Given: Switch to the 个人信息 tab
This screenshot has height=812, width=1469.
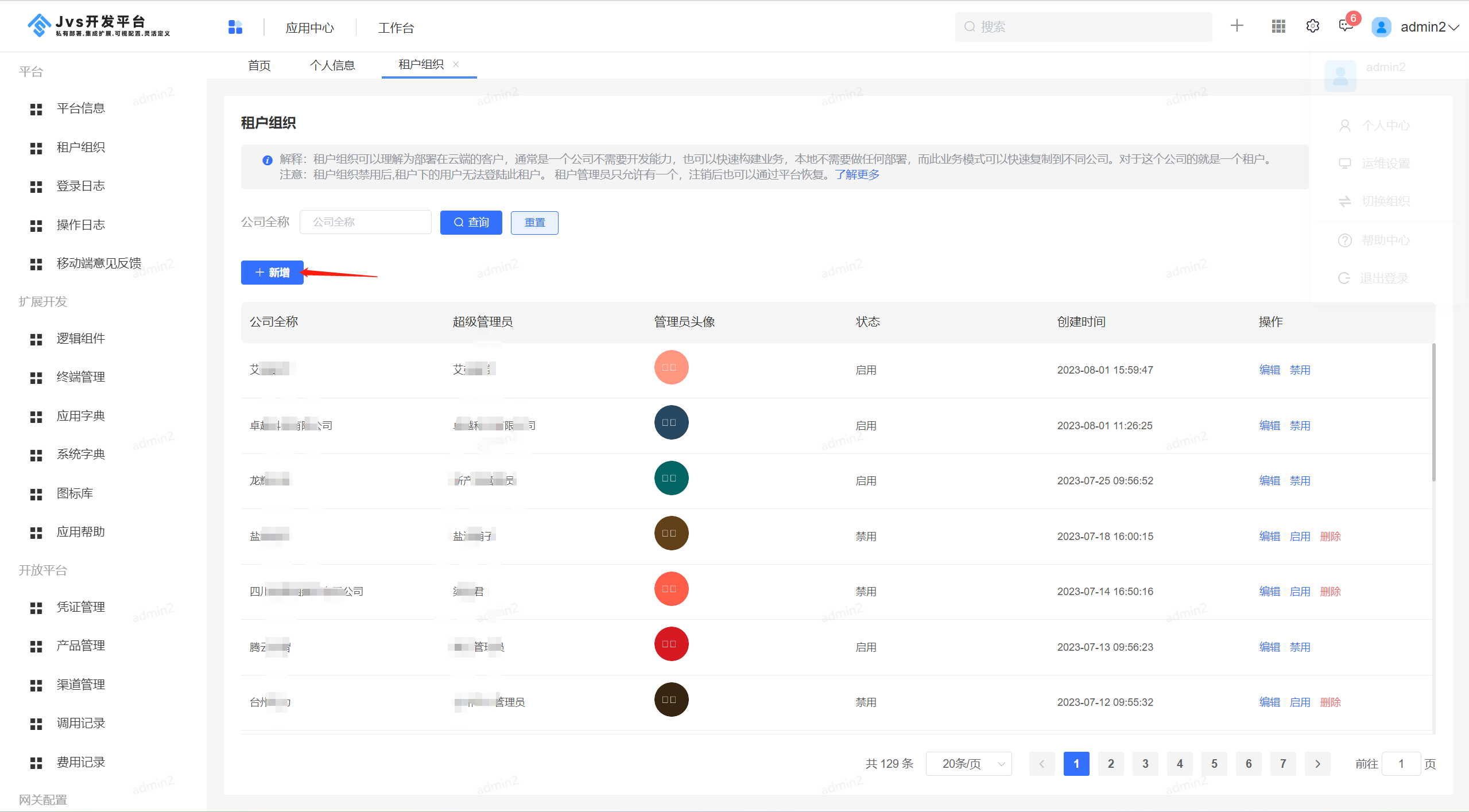Looking at the screenshot, I should click(332, 65).
